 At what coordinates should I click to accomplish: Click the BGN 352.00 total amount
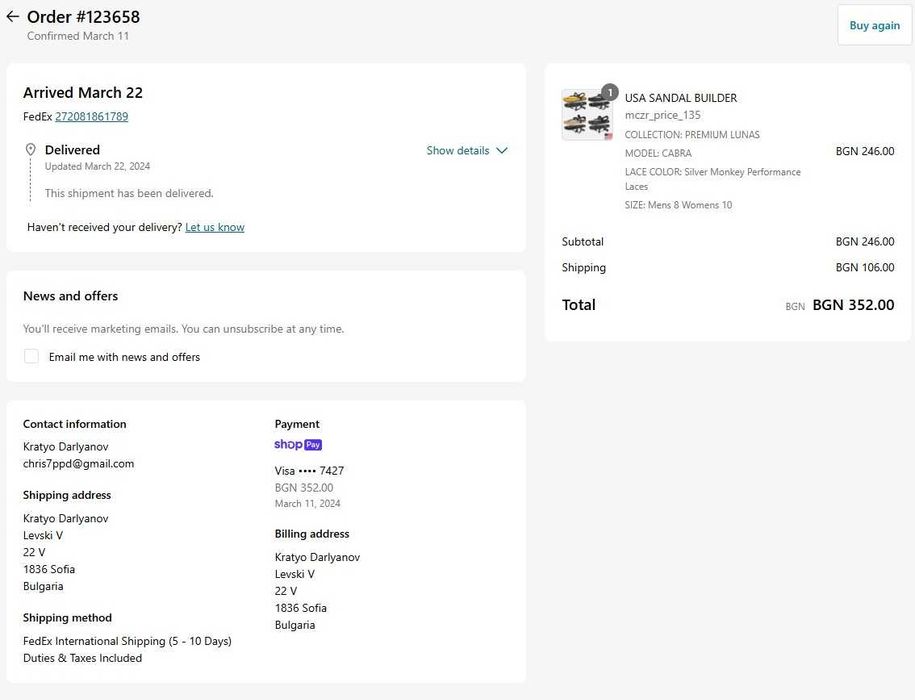pyautogui.click(x=853, y=305)
